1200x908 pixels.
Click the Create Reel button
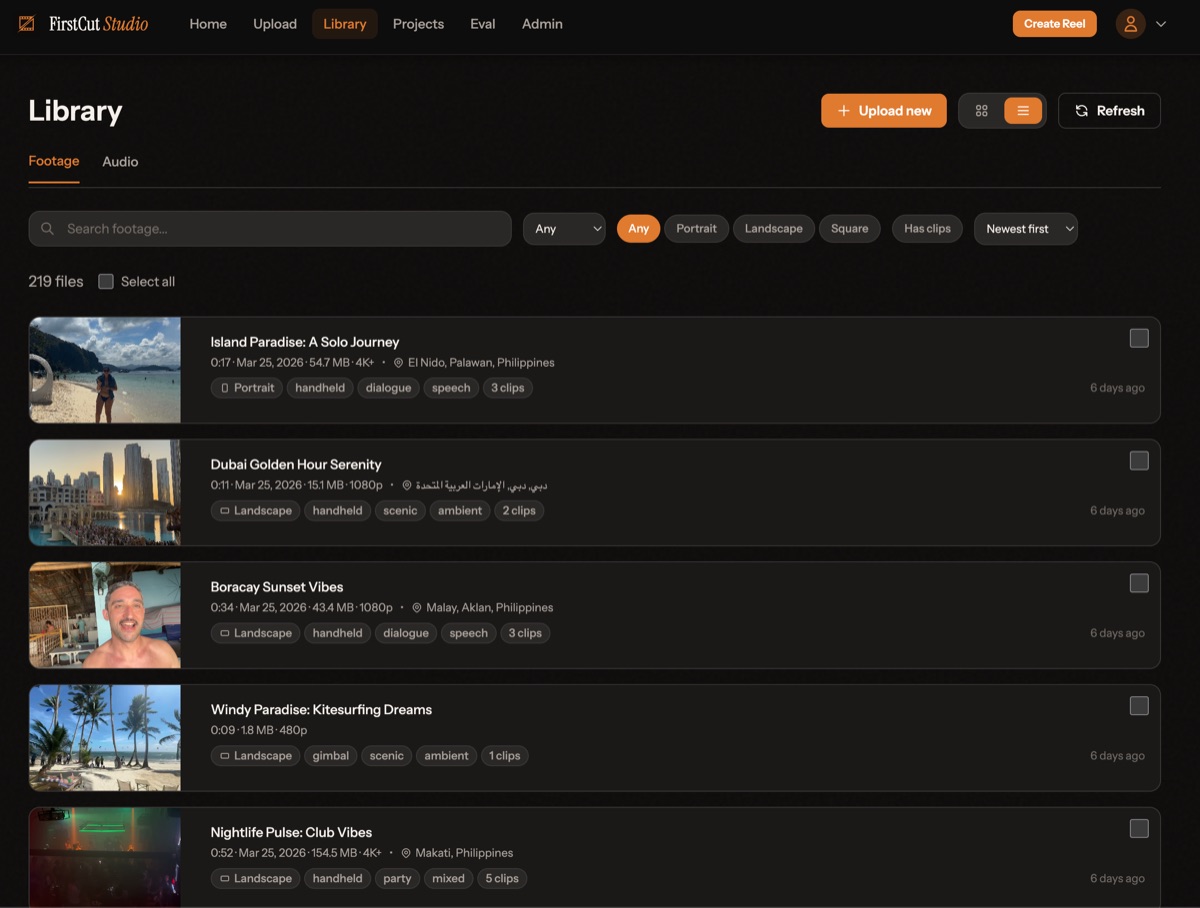pos(1054,23)
